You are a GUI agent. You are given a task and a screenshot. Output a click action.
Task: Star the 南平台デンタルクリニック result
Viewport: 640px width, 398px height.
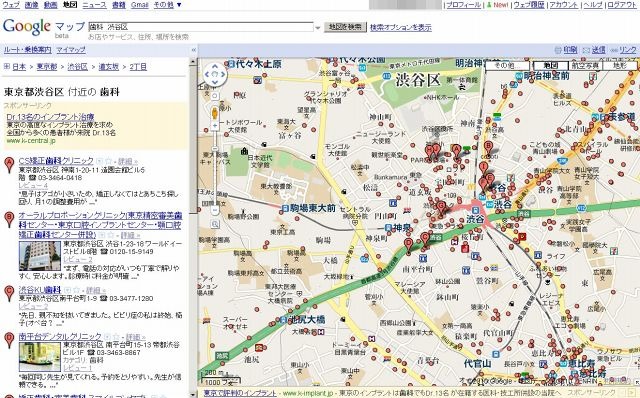(x=116, y=337)
